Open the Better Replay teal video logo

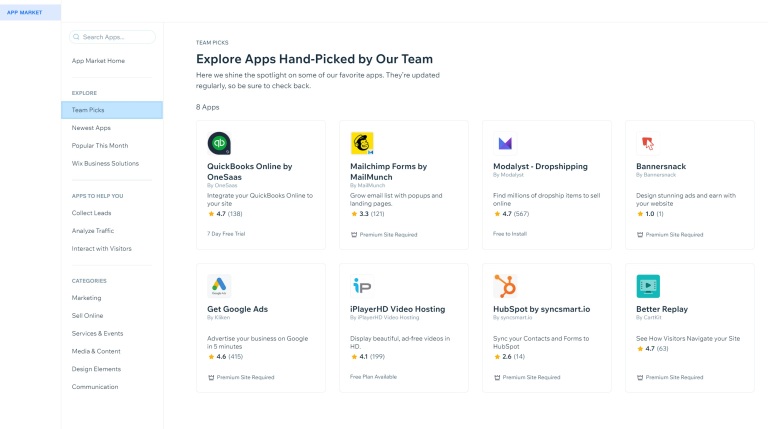coord(648,286)
